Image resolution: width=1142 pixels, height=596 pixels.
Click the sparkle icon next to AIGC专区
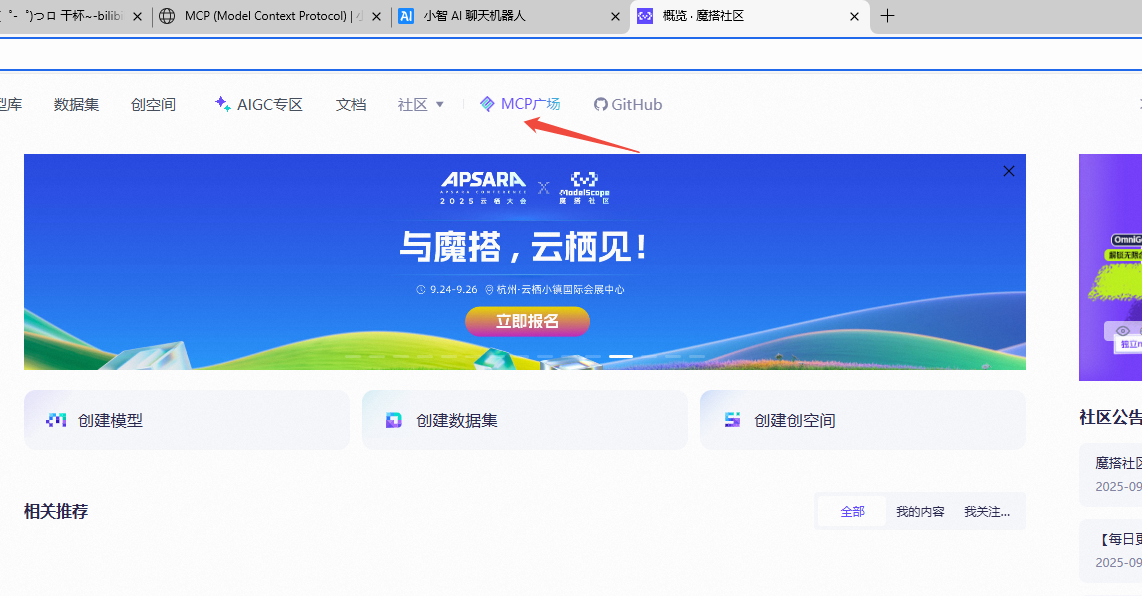pos(220,102)
